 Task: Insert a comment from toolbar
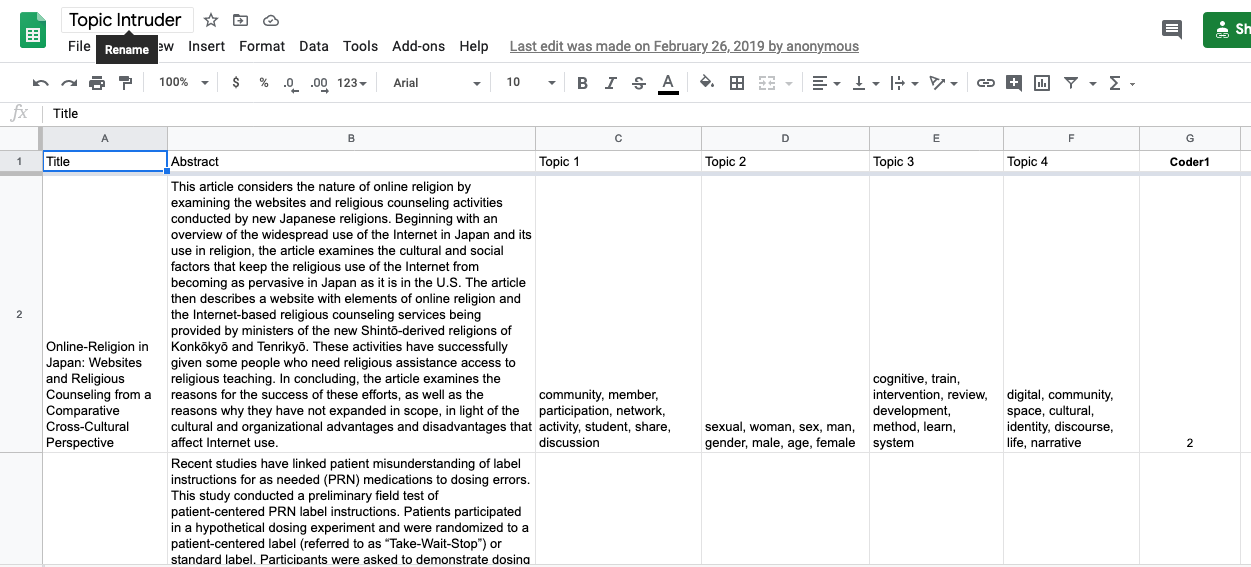coord(1014,83)
